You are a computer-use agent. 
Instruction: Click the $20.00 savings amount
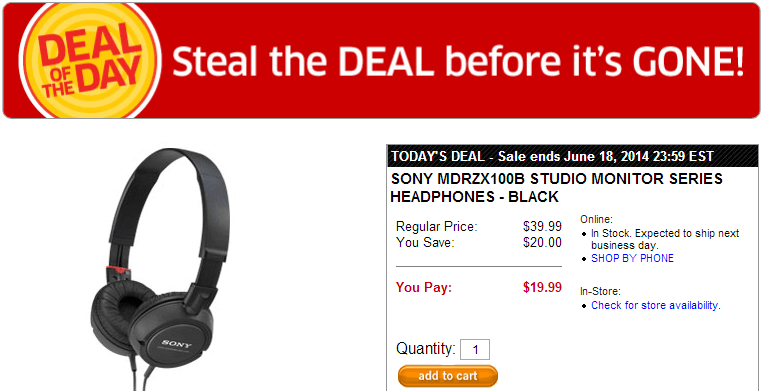(x=542, y=242)
